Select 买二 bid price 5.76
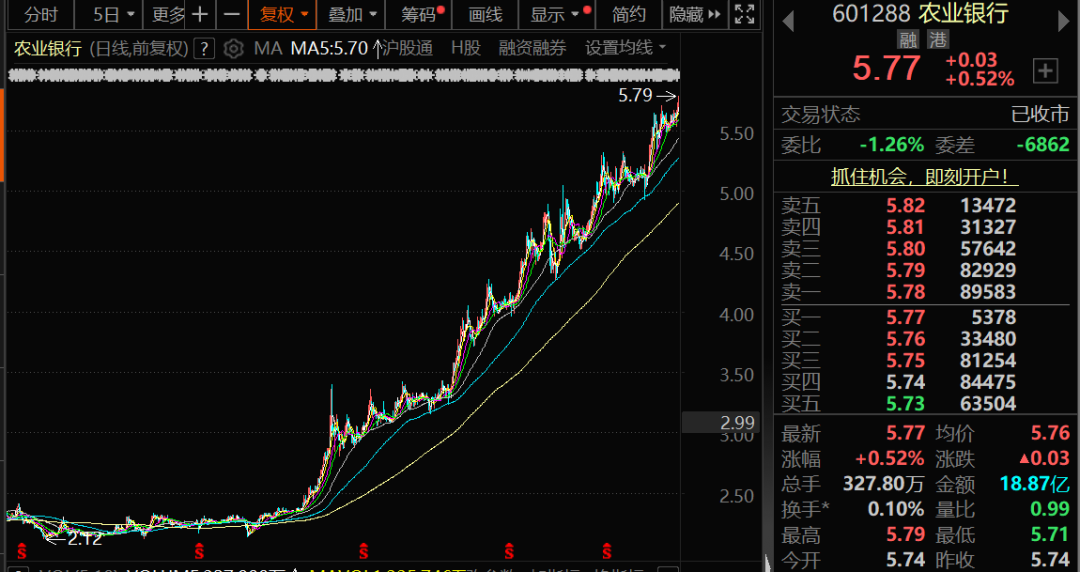 tap(905, 339)
